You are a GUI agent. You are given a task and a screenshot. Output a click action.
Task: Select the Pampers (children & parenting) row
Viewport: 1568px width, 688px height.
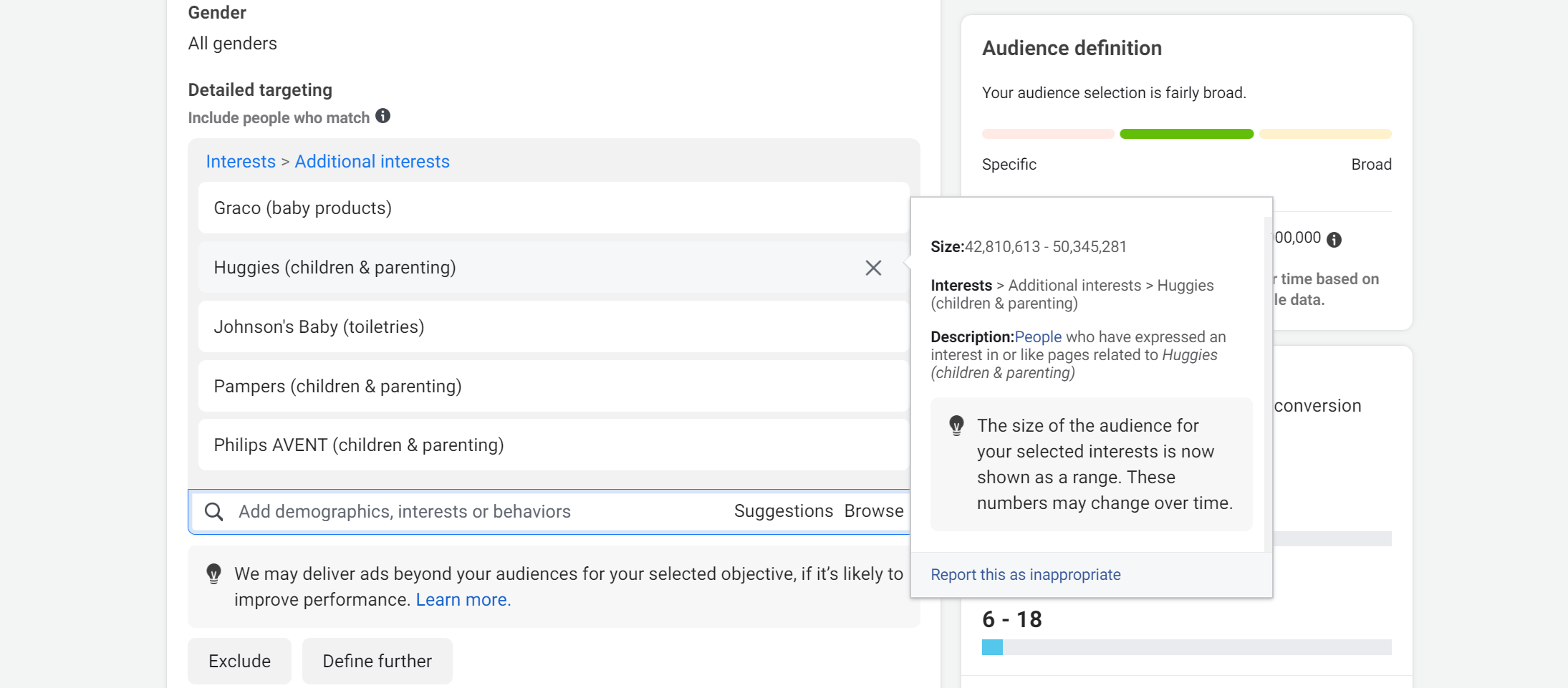[x=554, y=386]
